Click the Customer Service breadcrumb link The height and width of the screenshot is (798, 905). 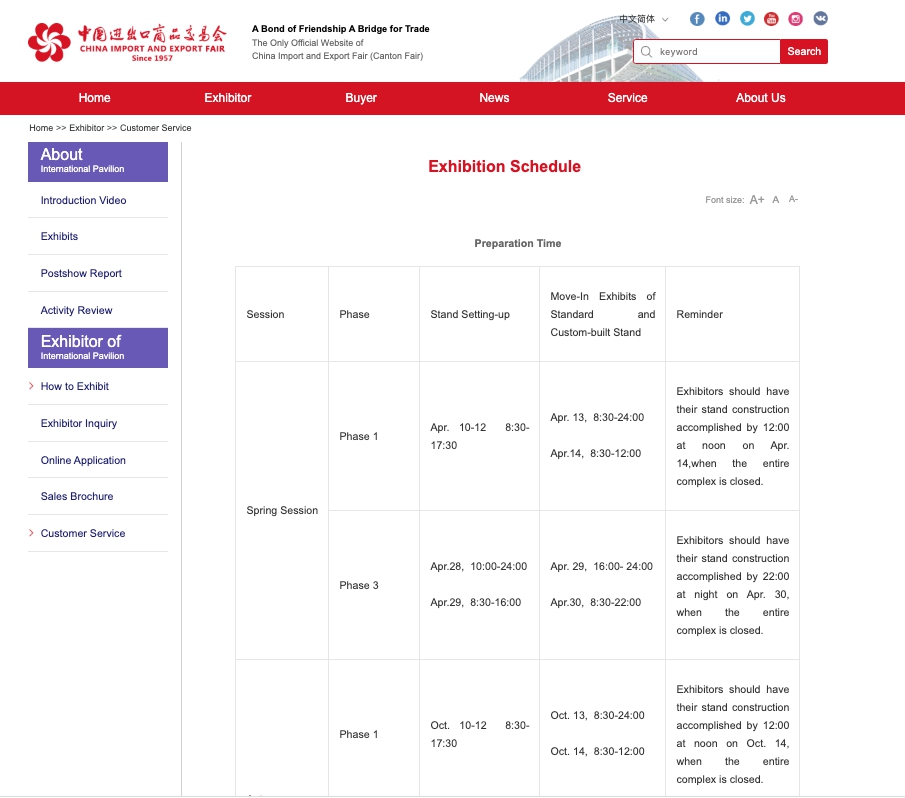(x=155, y=128)
